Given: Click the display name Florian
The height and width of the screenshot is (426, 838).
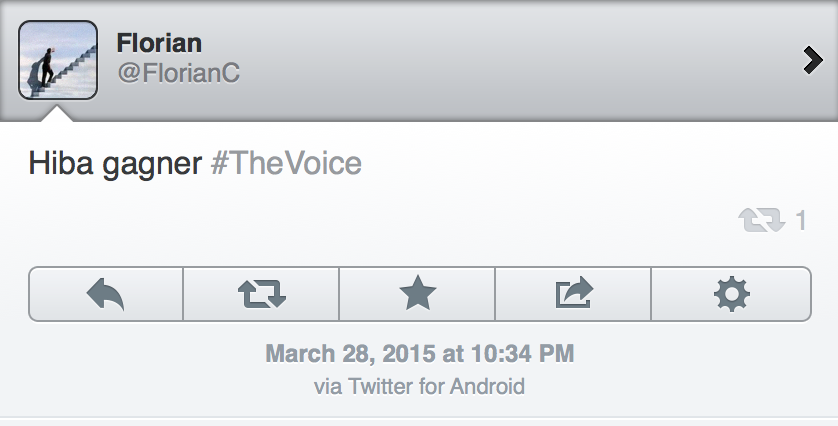Looking at the screenshot, I should point(159,43).
